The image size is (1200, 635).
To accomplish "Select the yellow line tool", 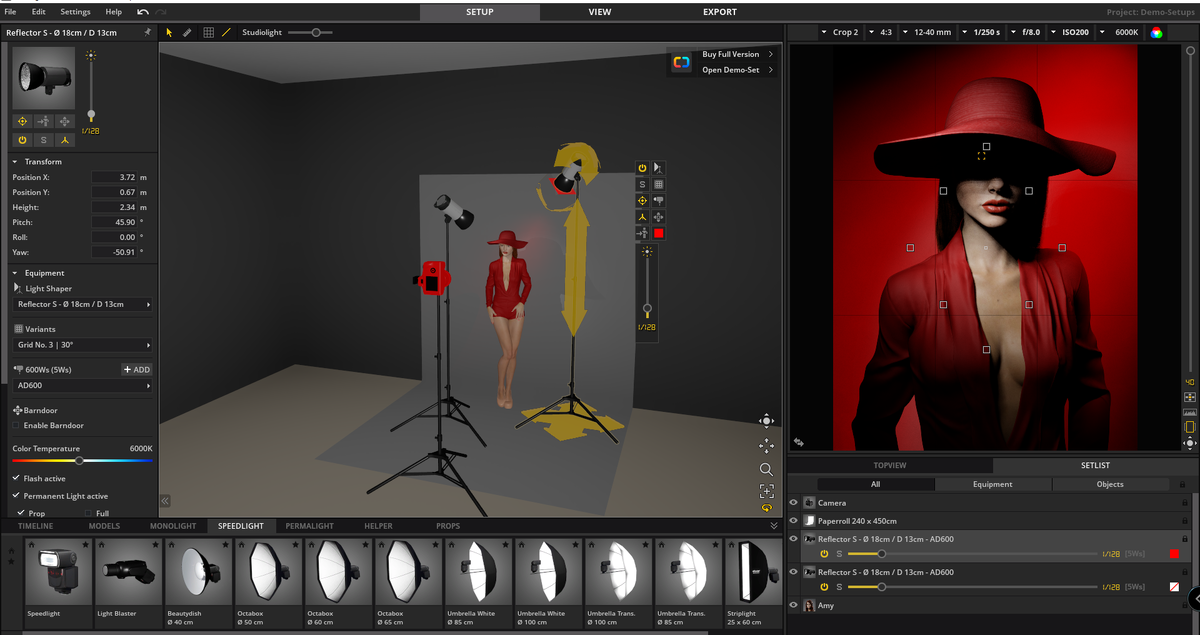I will click(226, 32).
